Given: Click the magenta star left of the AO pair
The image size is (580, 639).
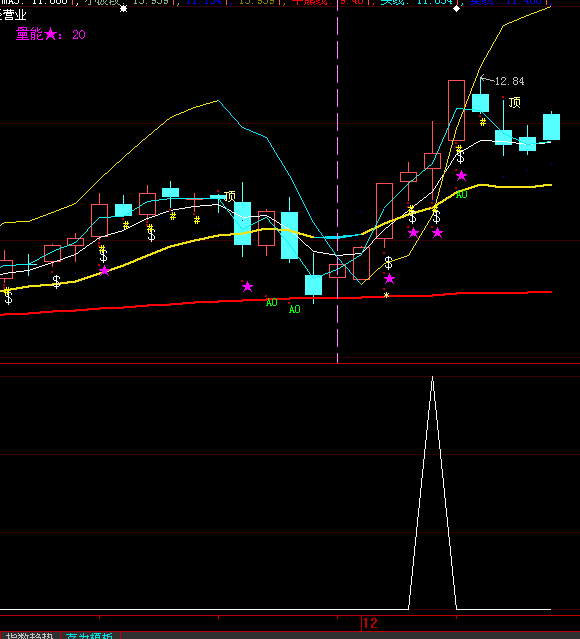Looking at the screenshot, I should 247,287.
